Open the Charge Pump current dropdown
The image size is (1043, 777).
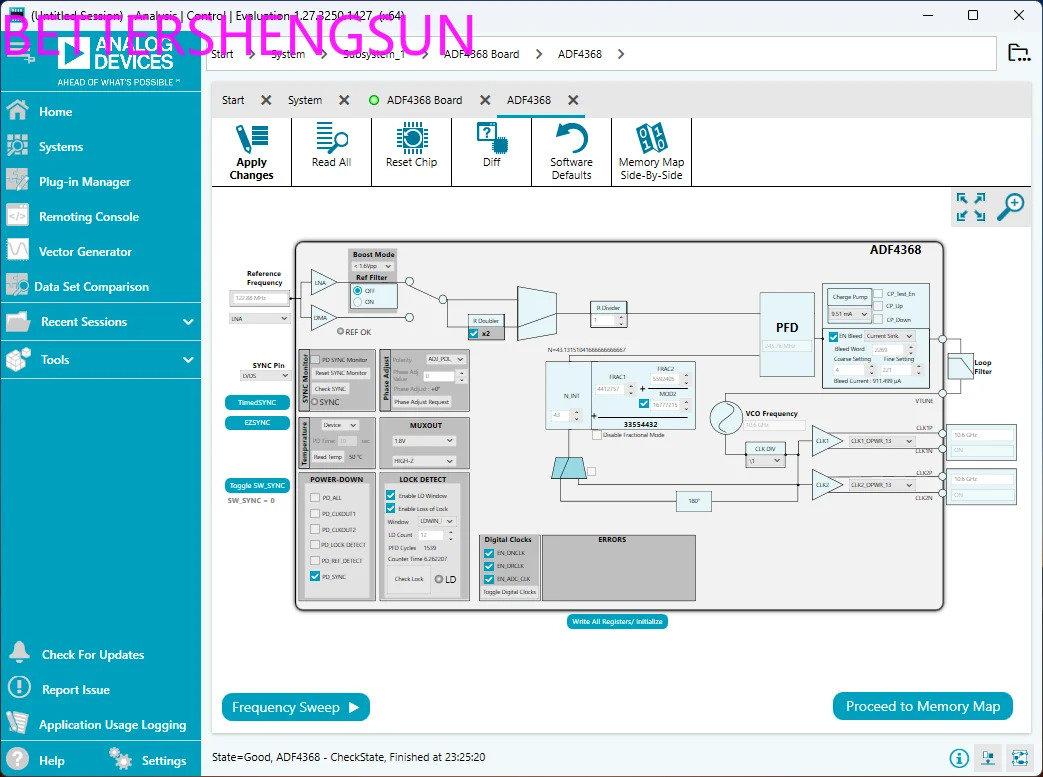click(849, 314)
